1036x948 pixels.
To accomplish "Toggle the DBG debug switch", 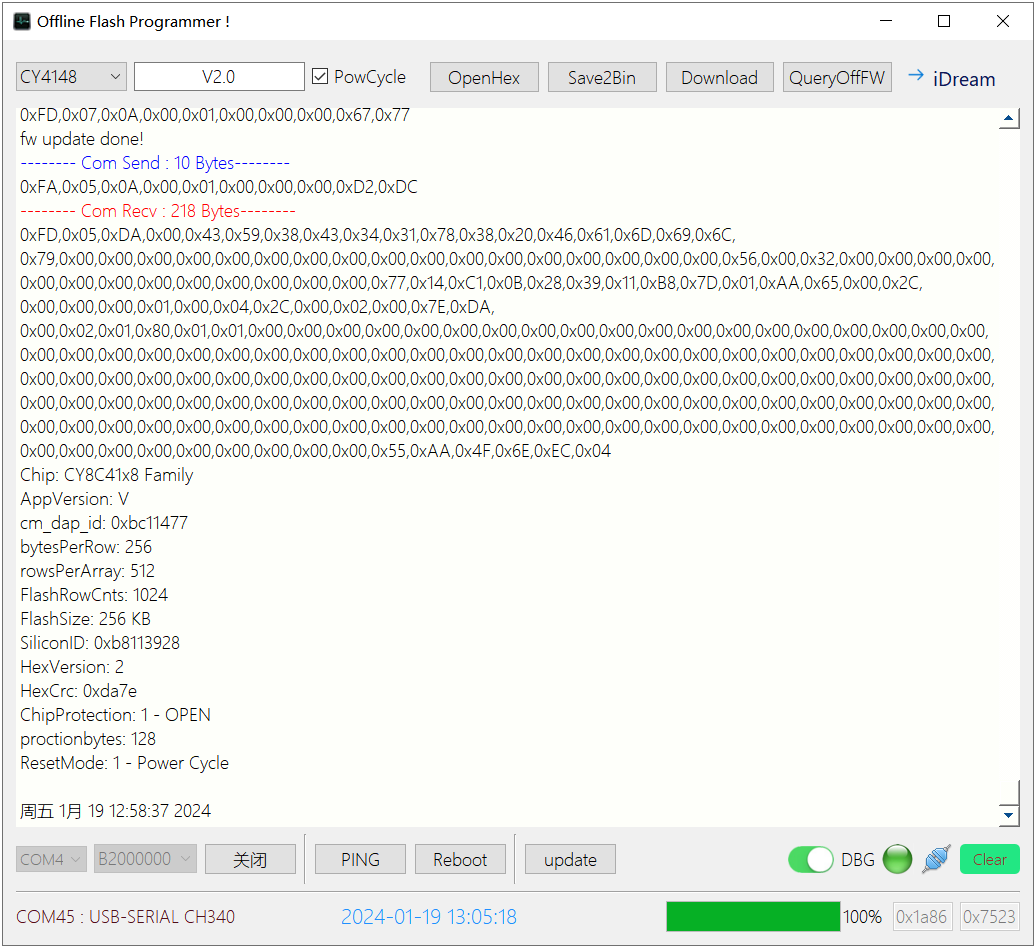I will [x=810, y=859].
